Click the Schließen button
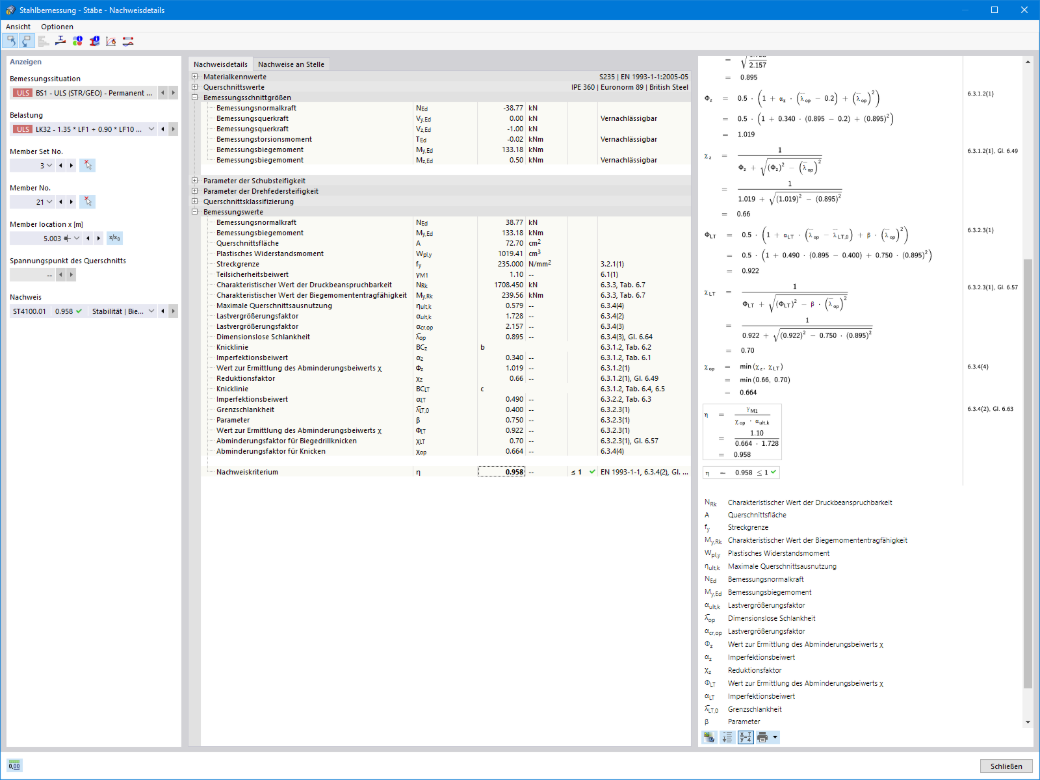The height and width of the screenshot is (780, 1040). point(1006,766)
